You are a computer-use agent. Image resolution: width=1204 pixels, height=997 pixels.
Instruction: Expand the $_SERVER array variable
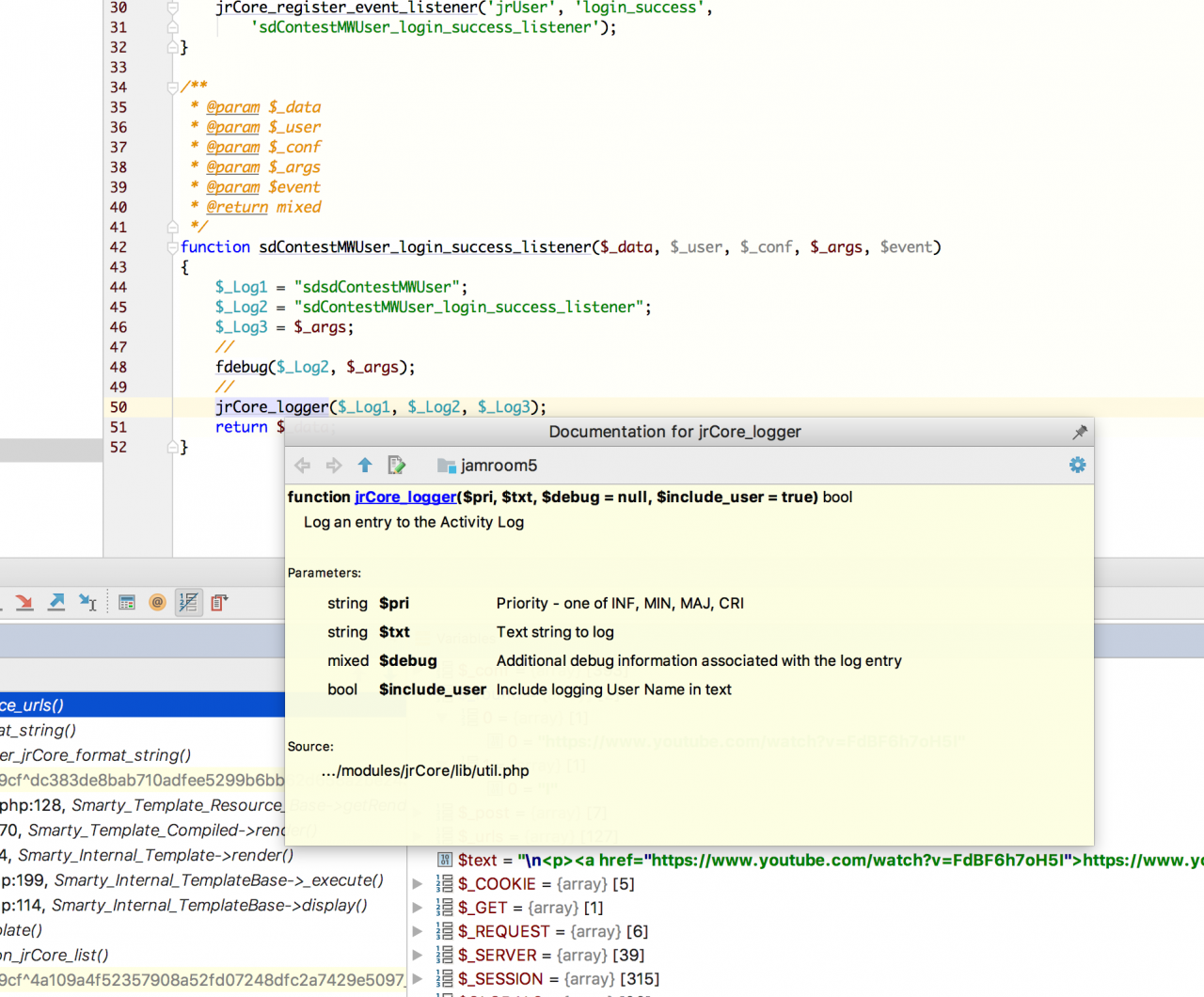click(x=418, y=956)
